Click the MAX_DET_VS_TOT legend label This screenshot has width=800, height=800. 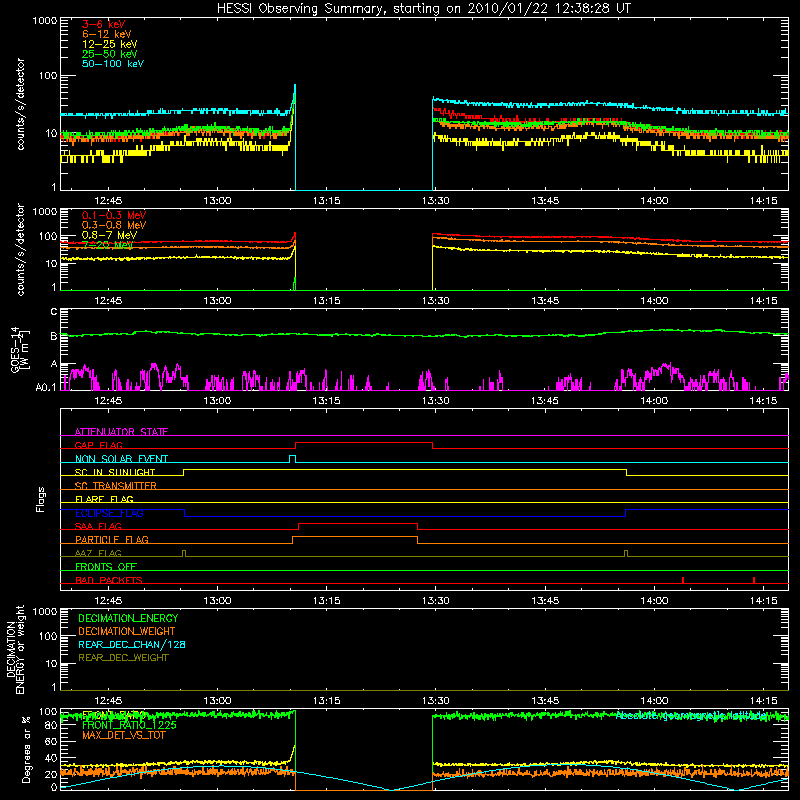point(124,735)
